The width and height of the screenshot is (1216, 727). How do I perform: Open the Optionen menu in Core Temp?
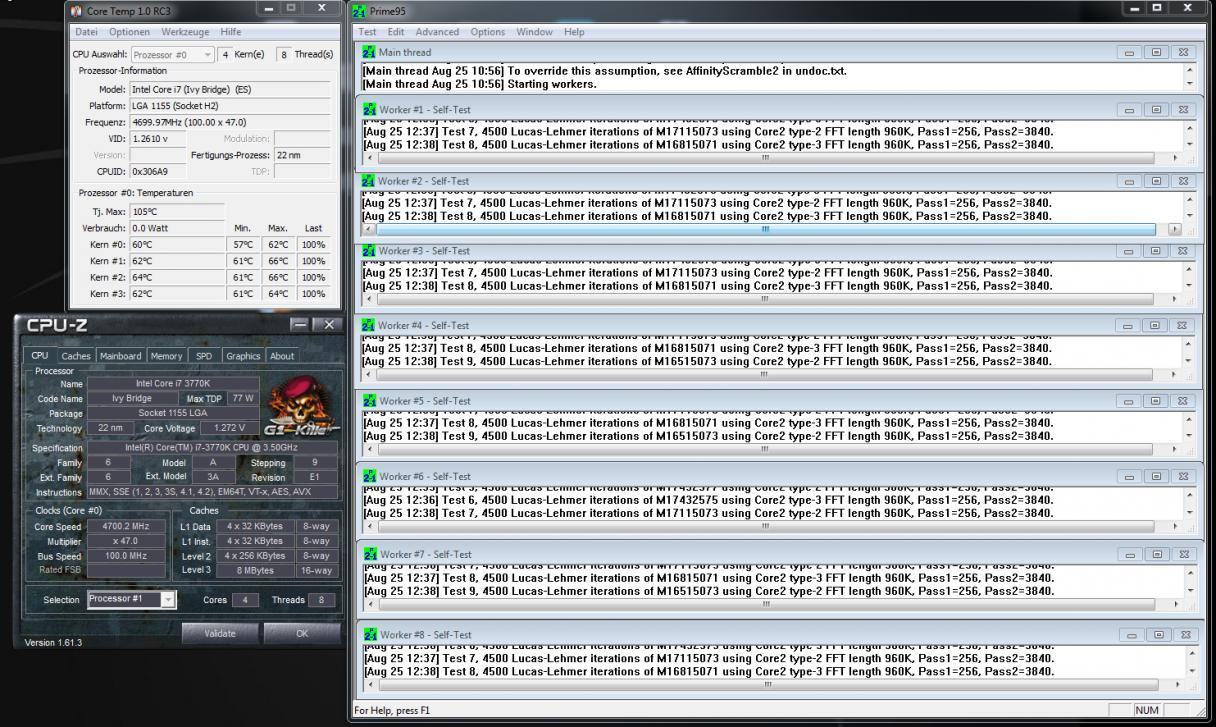point(130,32)
